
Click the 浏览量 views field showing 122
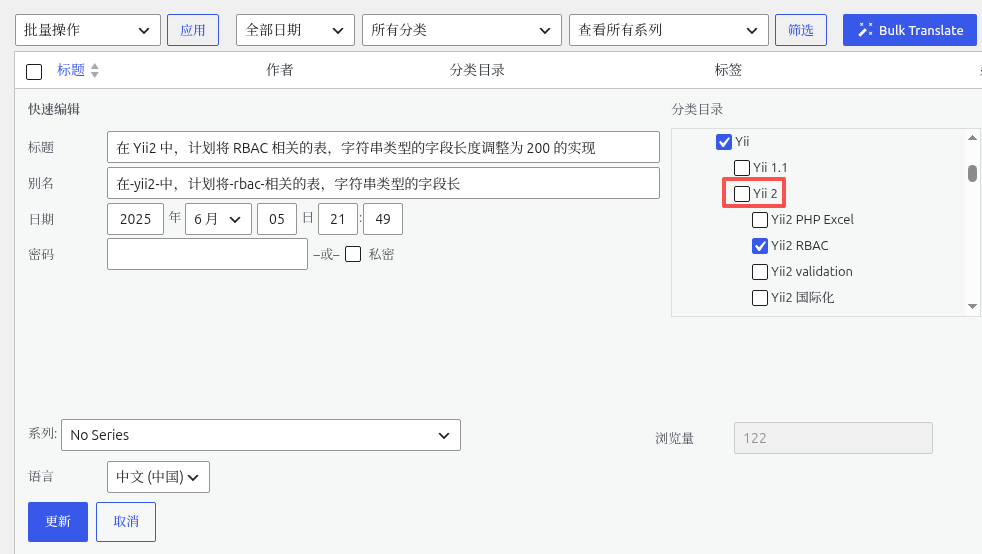(x=833, y=438)
